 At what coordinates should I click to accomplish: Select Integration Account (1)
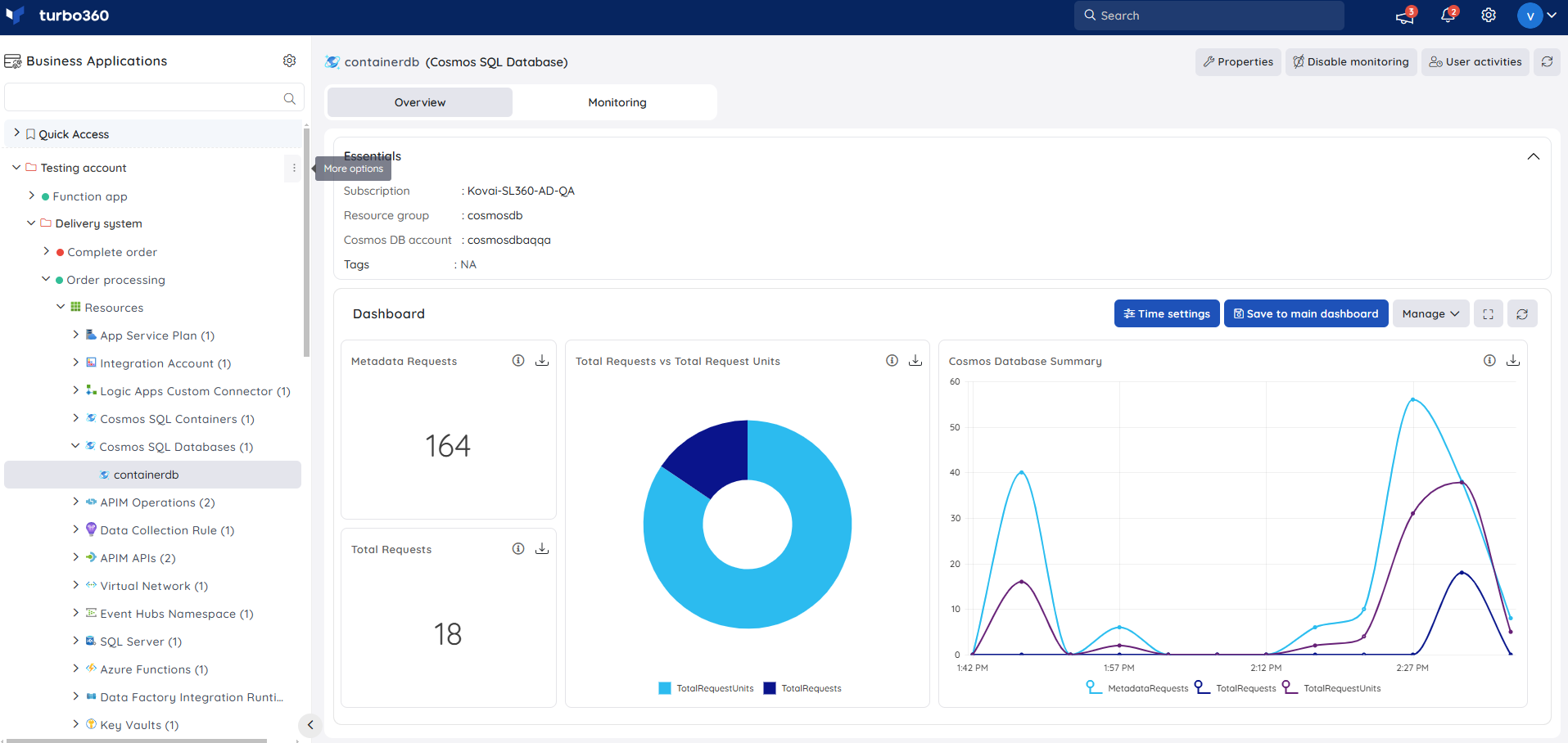(x=165, y=363)
